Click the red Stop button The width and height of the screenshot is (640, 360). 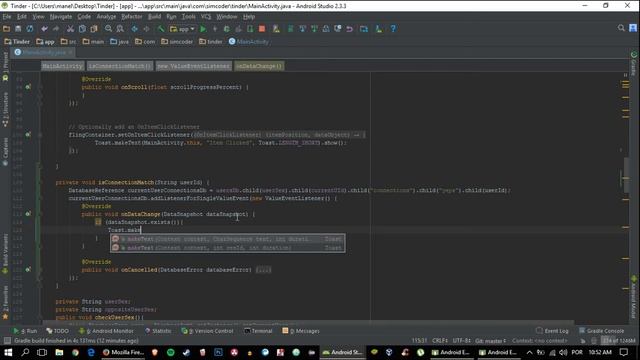(x=262, y=29)
